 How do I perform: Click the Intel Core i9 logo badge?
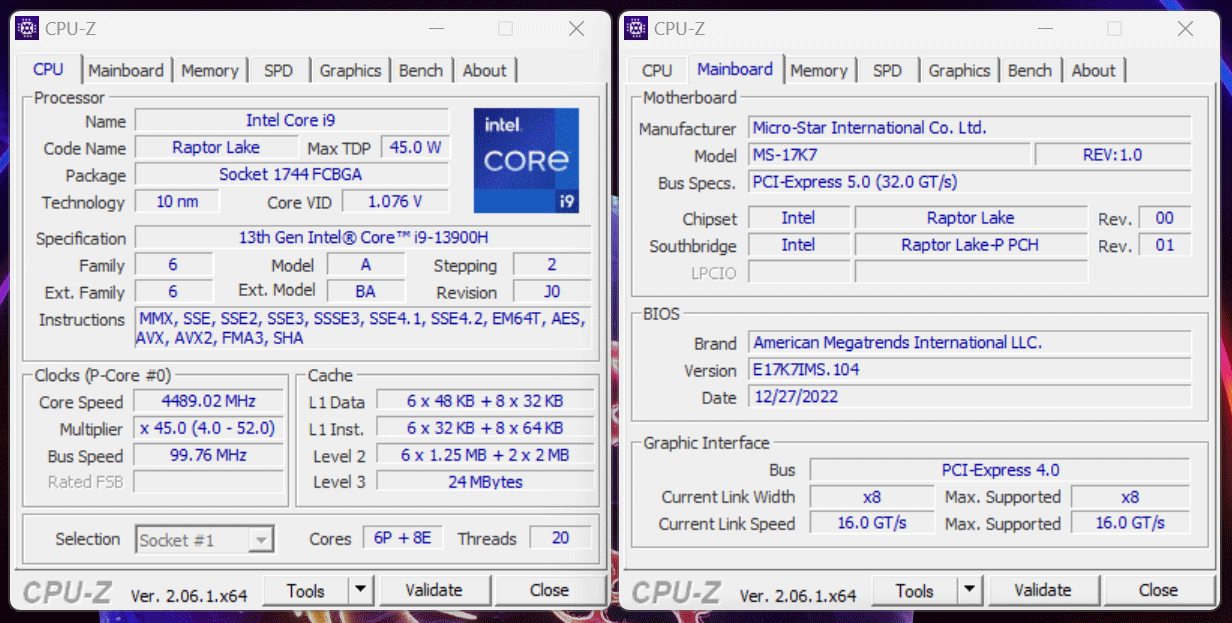point(526,161)
